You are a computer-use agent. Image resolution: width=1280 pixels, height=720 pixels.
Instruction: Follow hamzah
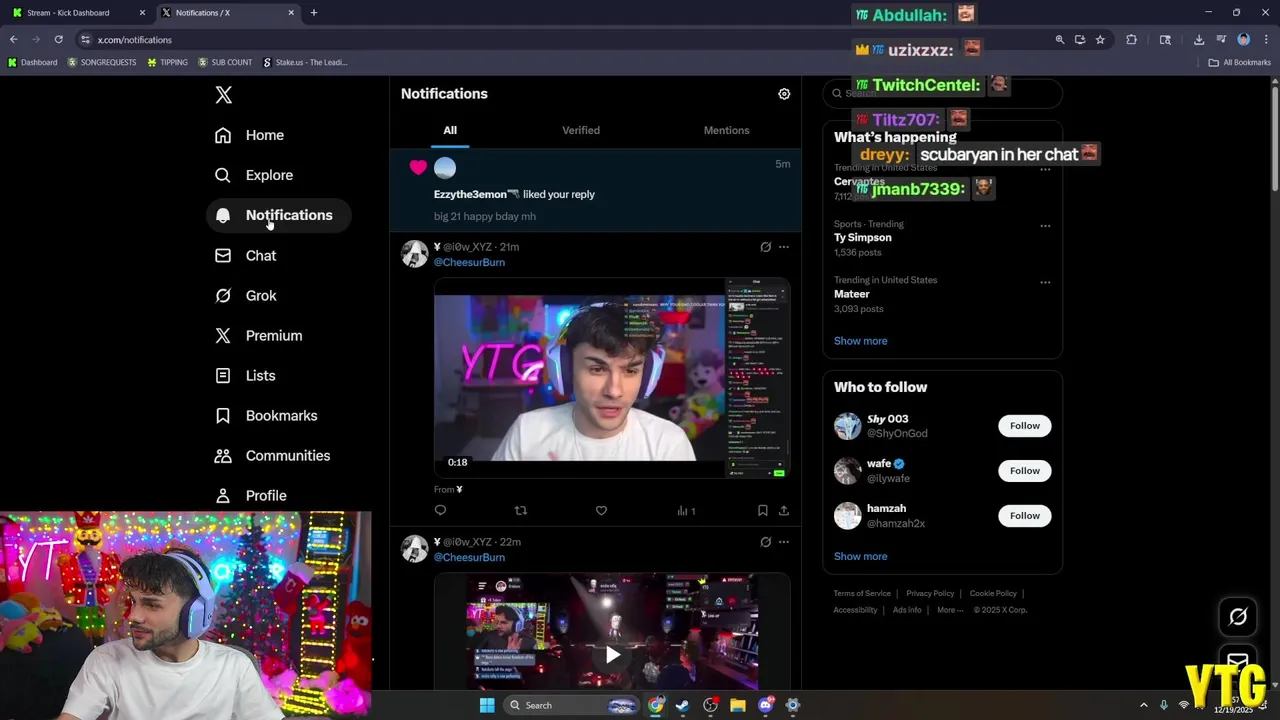tap(1024, 516)
